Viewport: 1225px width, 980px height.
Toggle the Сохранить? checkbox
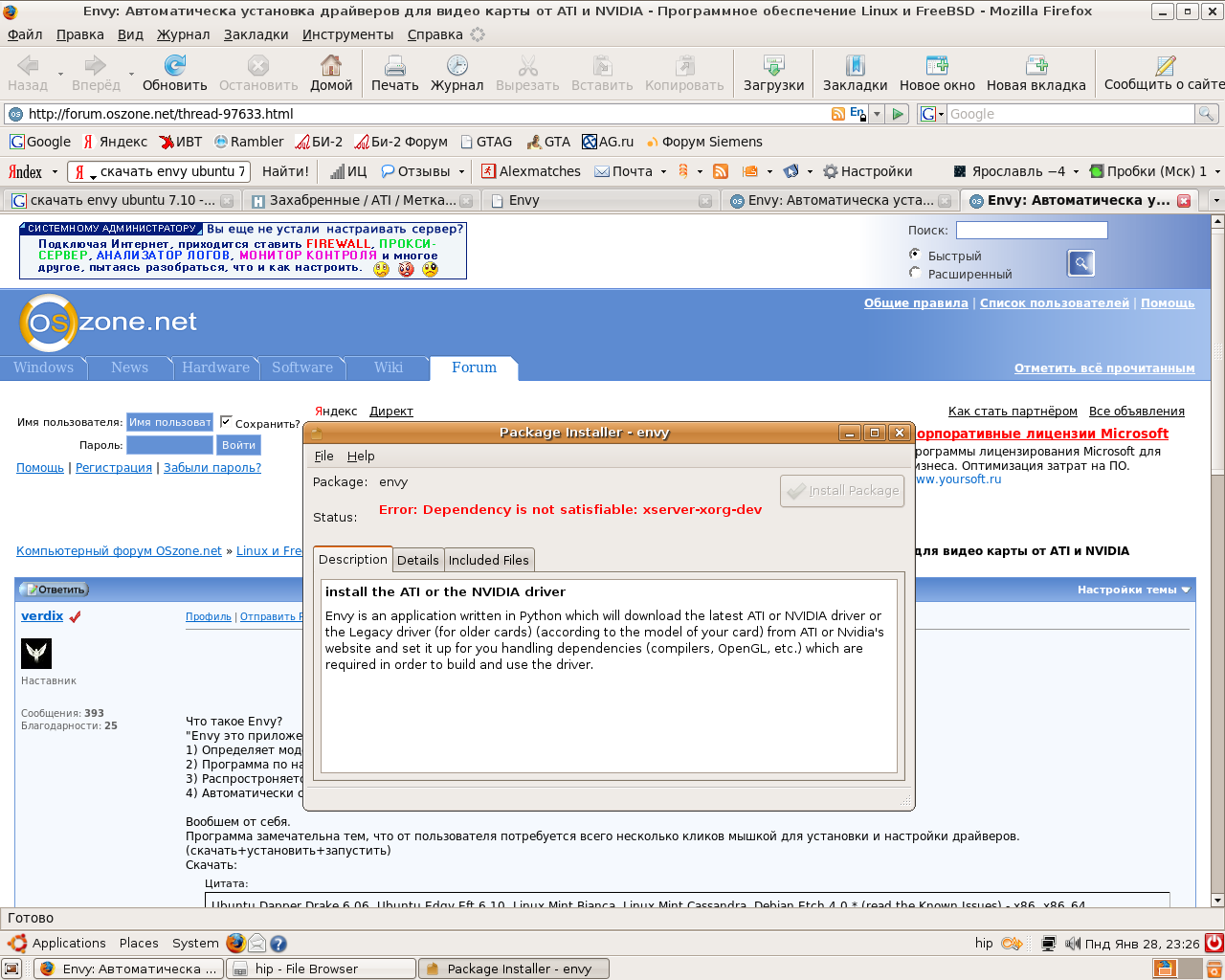(x=226, y=421)
